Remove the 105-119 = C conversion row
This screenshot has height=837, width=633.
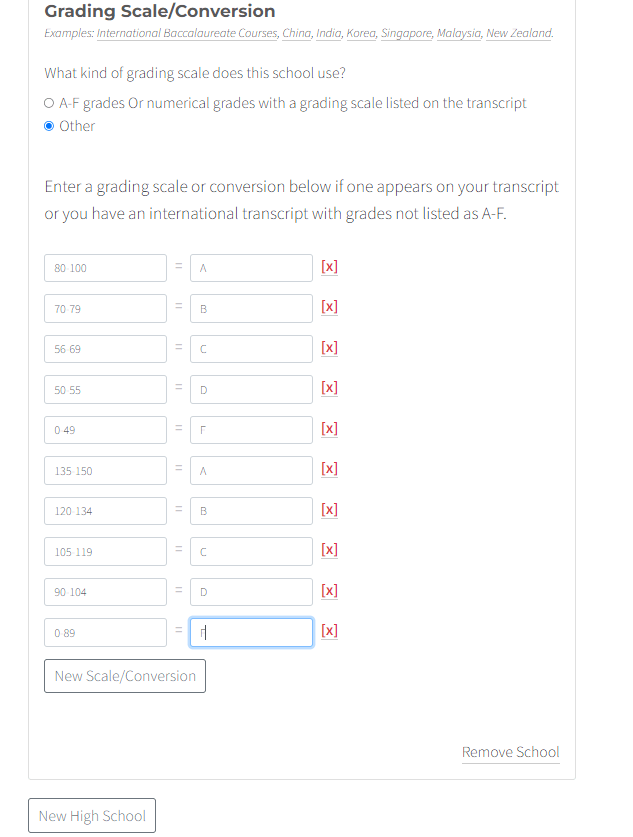click(x=329, y=550)
